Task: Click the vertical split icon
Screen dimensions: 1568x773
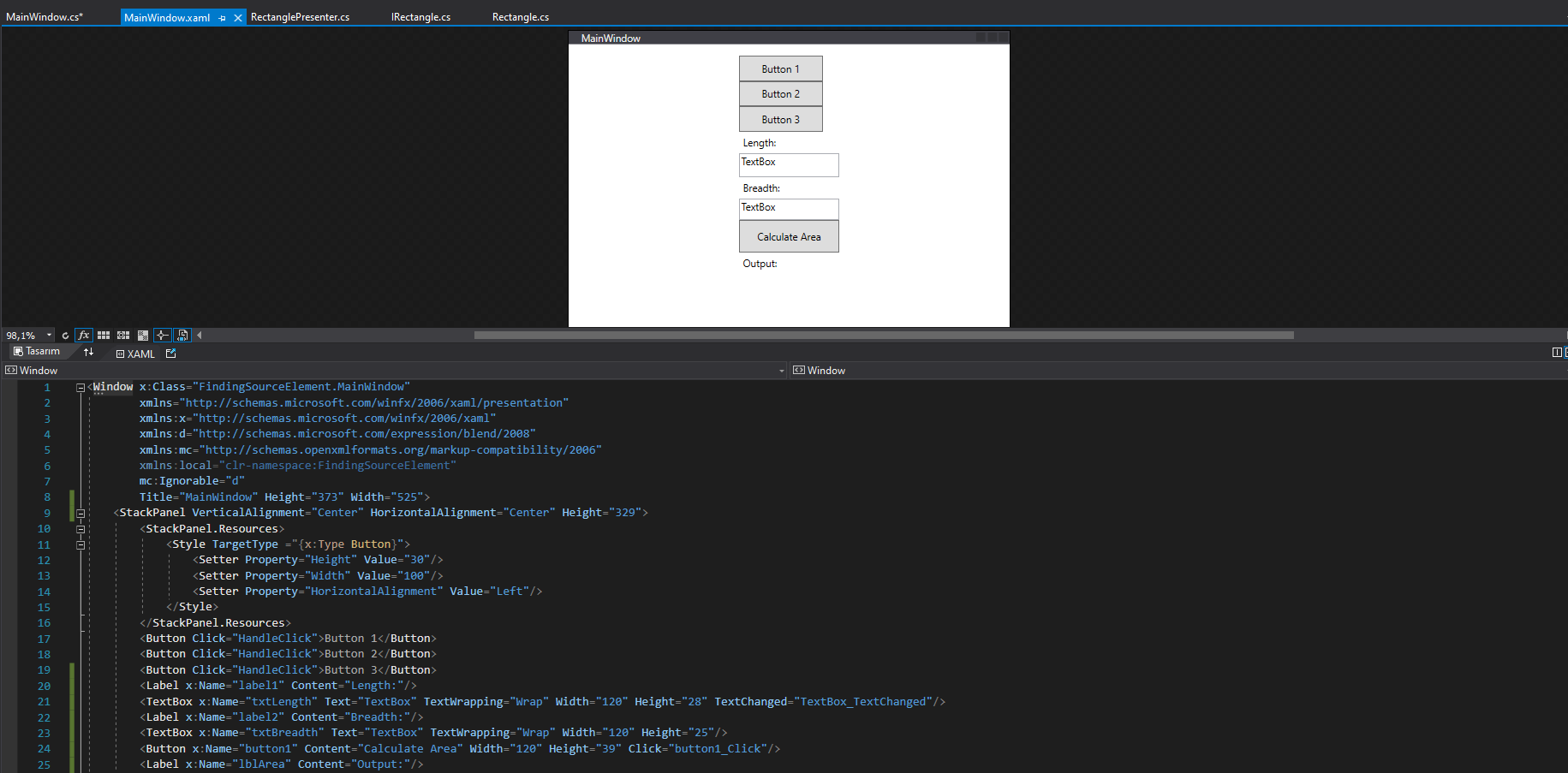Action: click(1557, 353)
